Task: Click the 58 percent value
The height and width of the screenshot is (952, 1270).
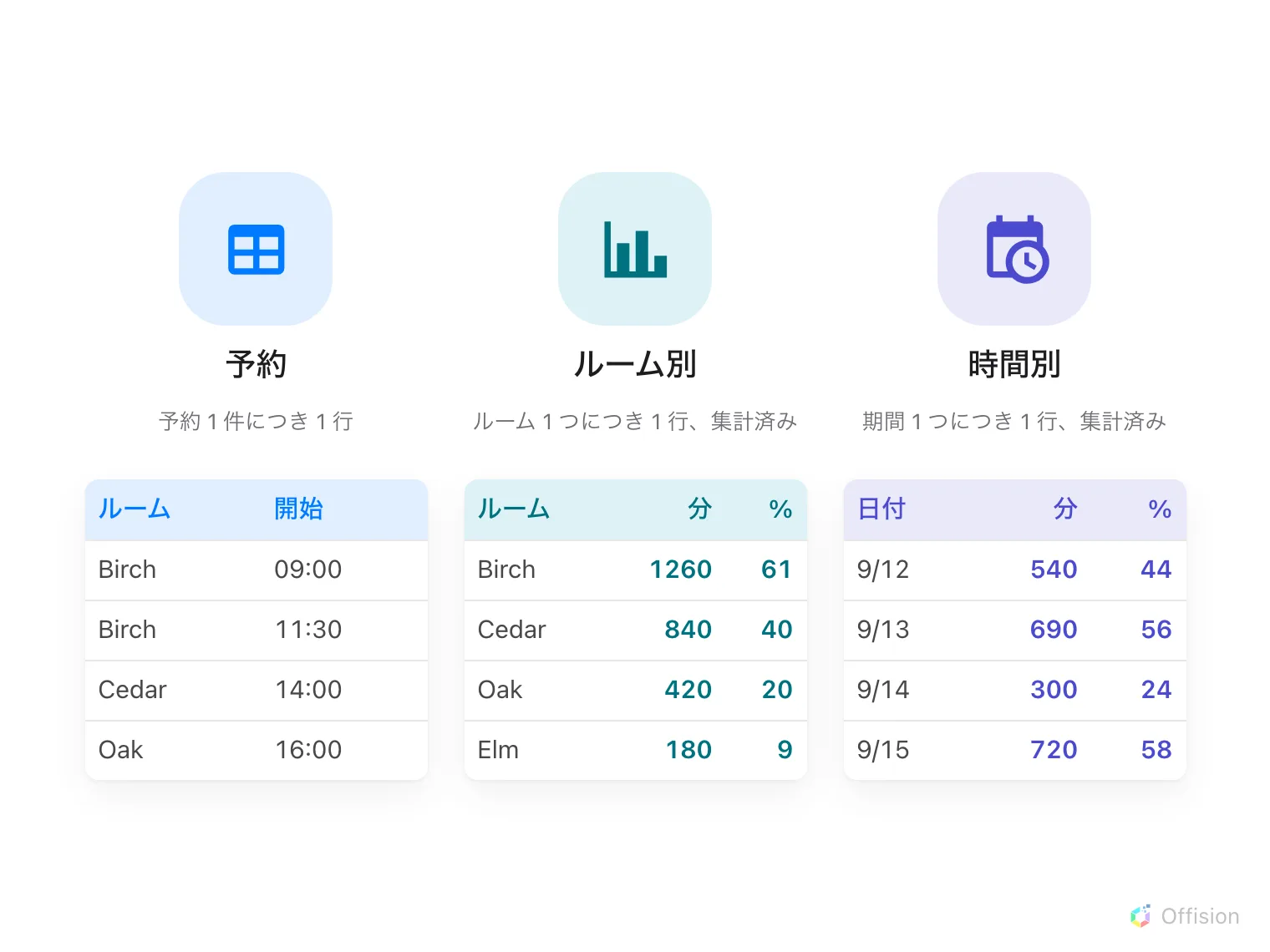Action: coord(1156,750)
